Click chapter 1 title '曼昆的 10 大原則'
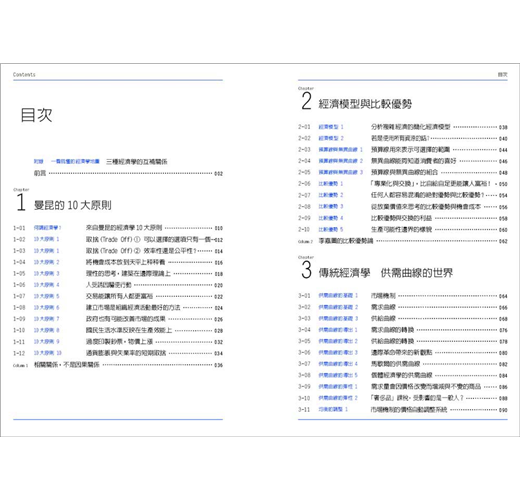Viewport: 520px width, 500px height. coord(72,205)
